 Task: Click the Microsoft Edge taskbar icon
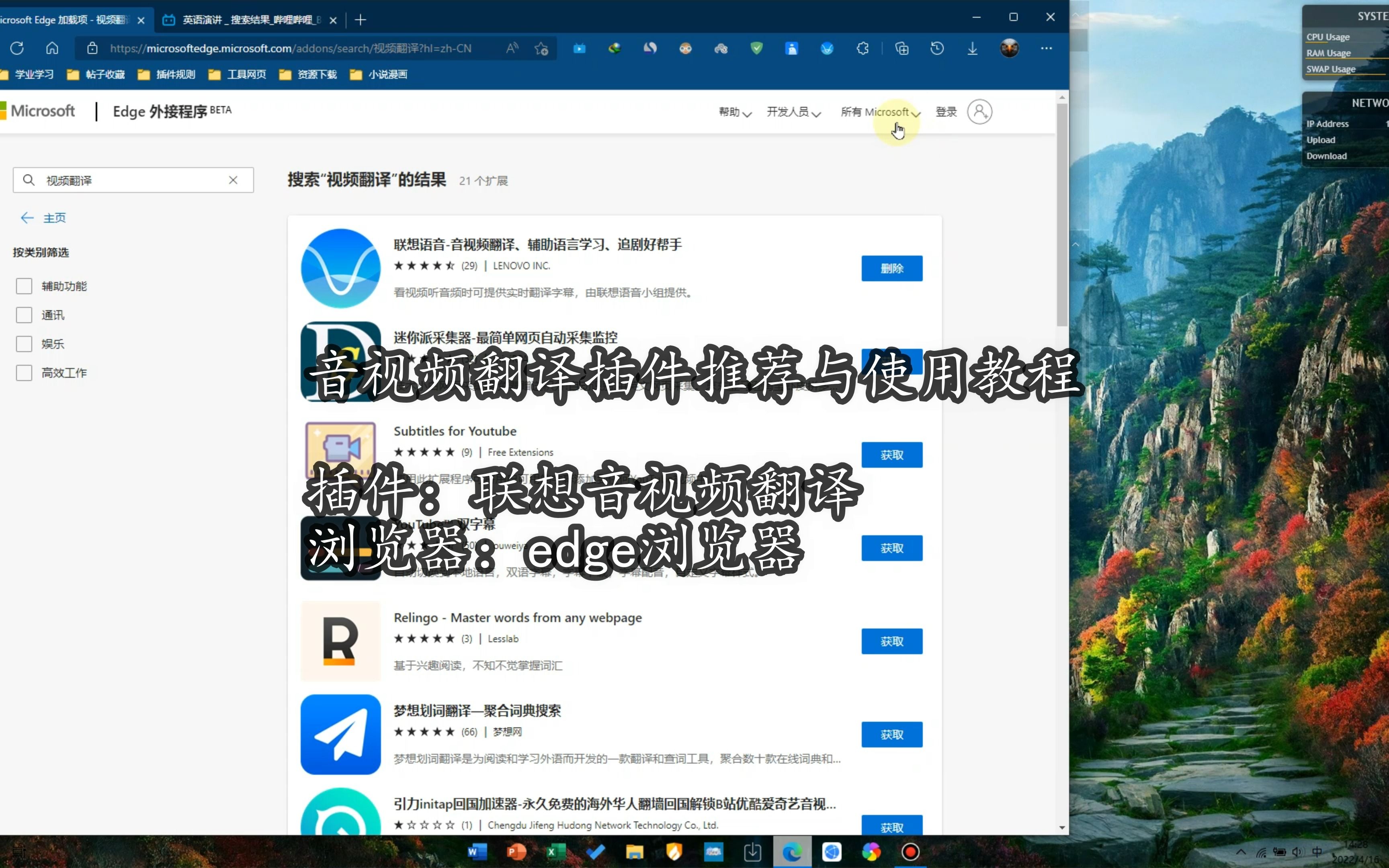792,852
